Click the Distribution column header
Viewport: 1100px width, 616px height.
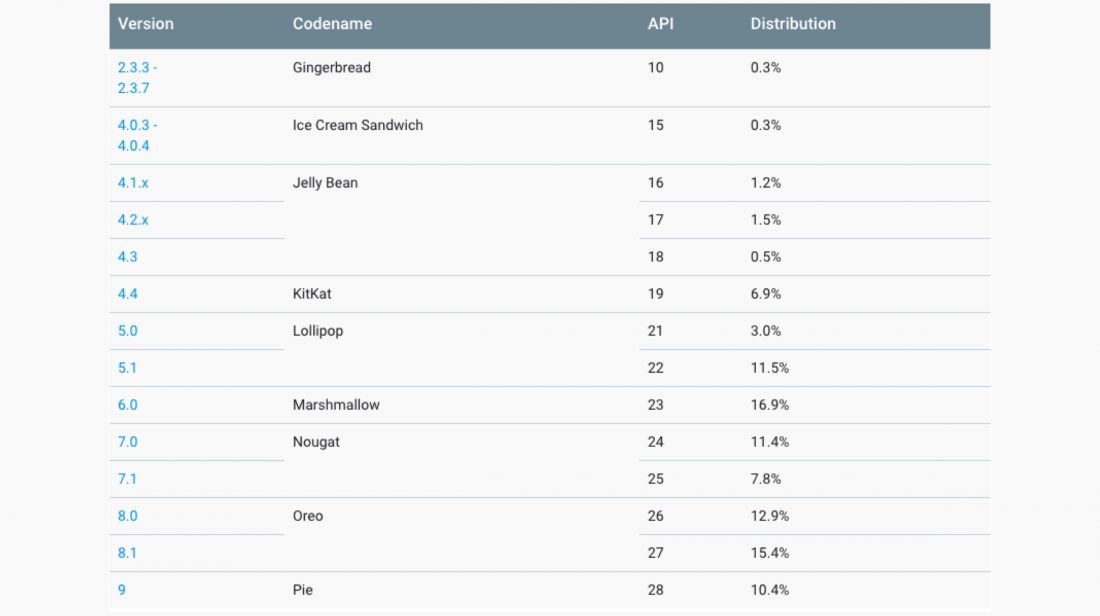793,24
